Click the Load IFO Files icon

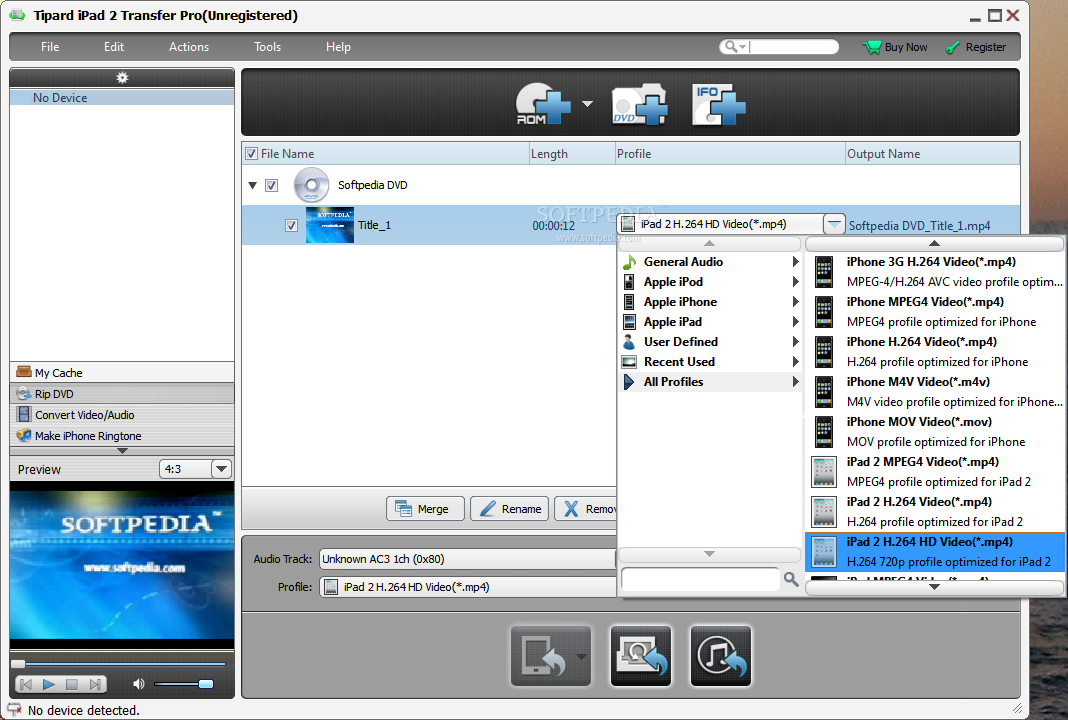point(719,104)
